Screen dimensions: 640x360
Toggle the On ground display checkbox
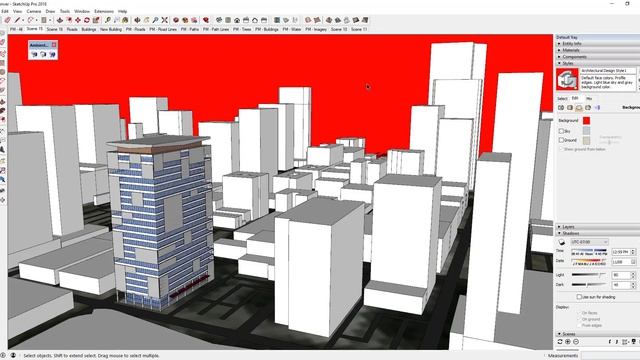tap(579, 319)
